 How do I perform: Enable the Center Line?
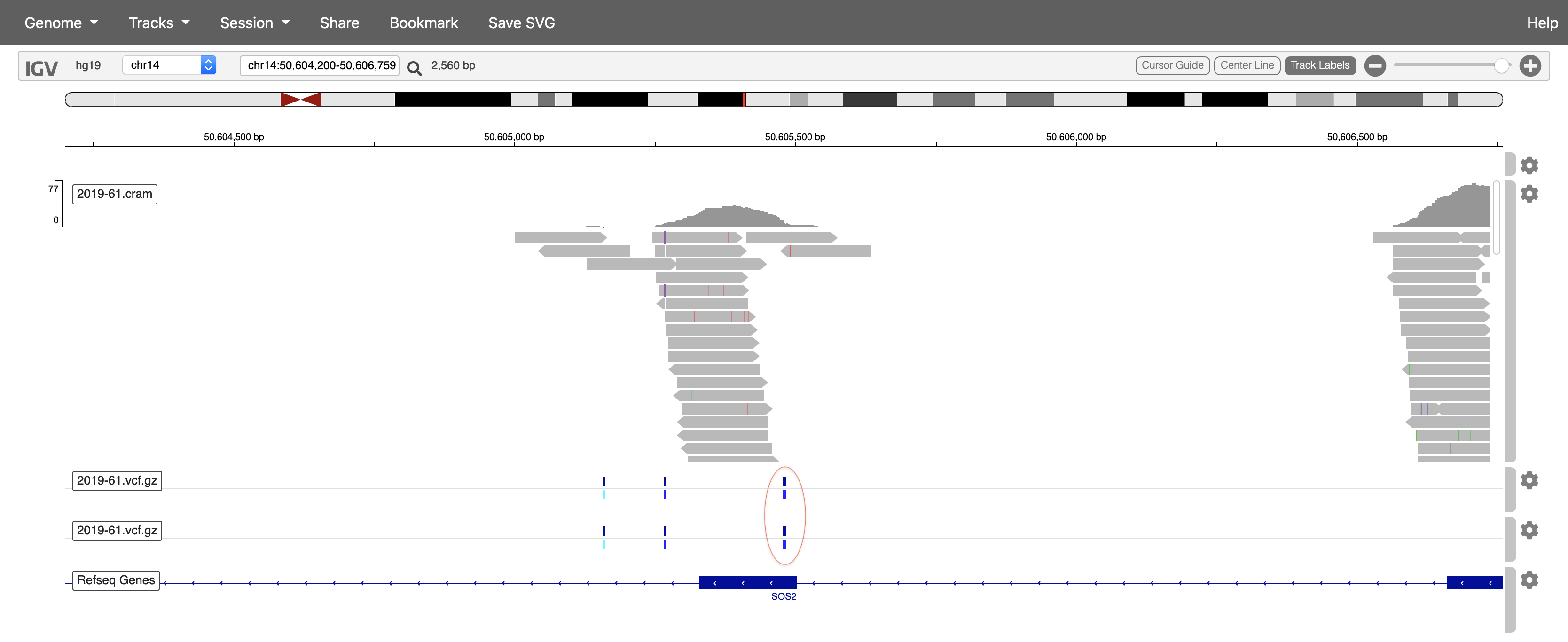1247,65
